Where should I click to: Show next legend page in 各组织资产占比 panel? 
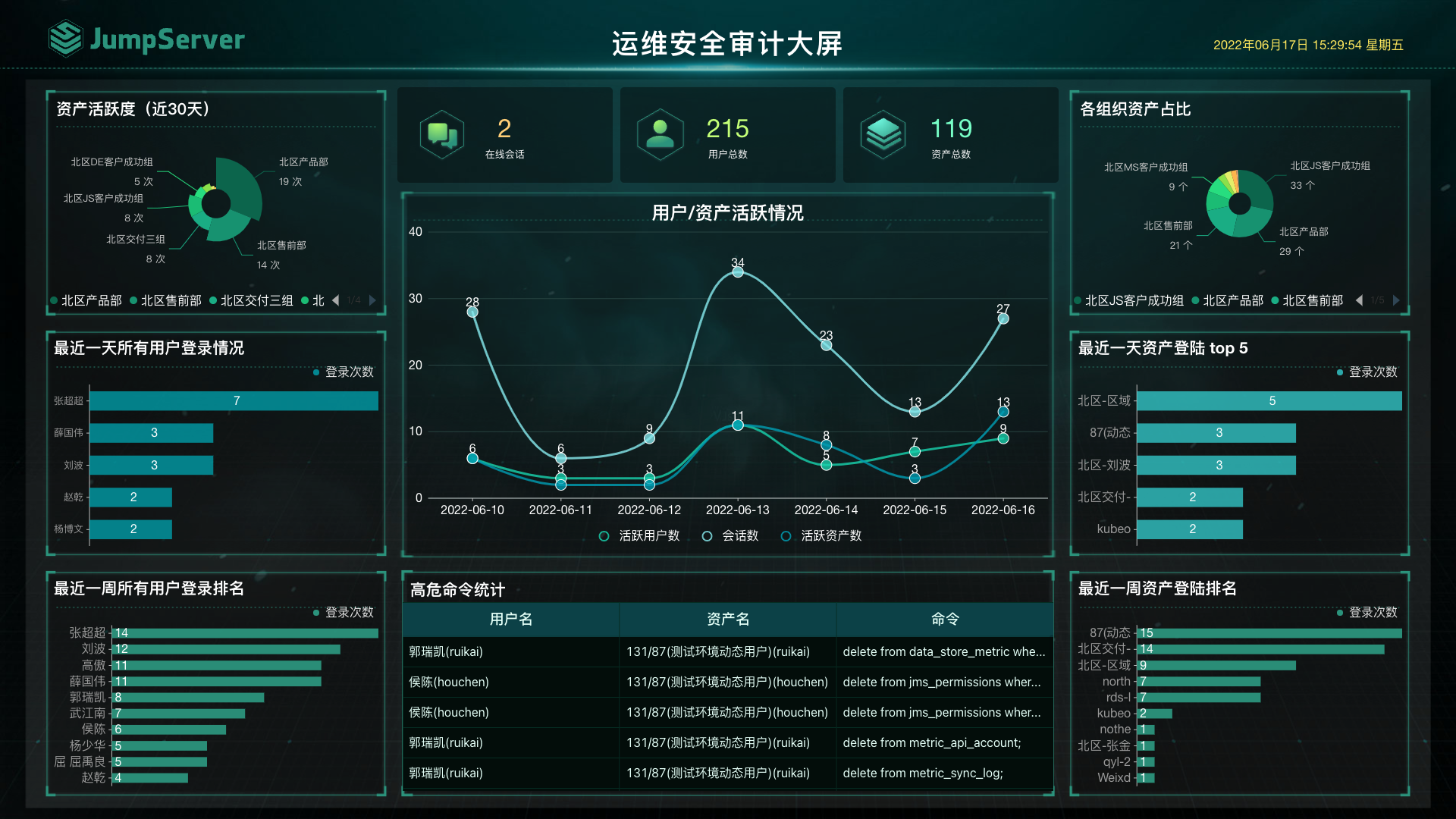(1398, 300)
